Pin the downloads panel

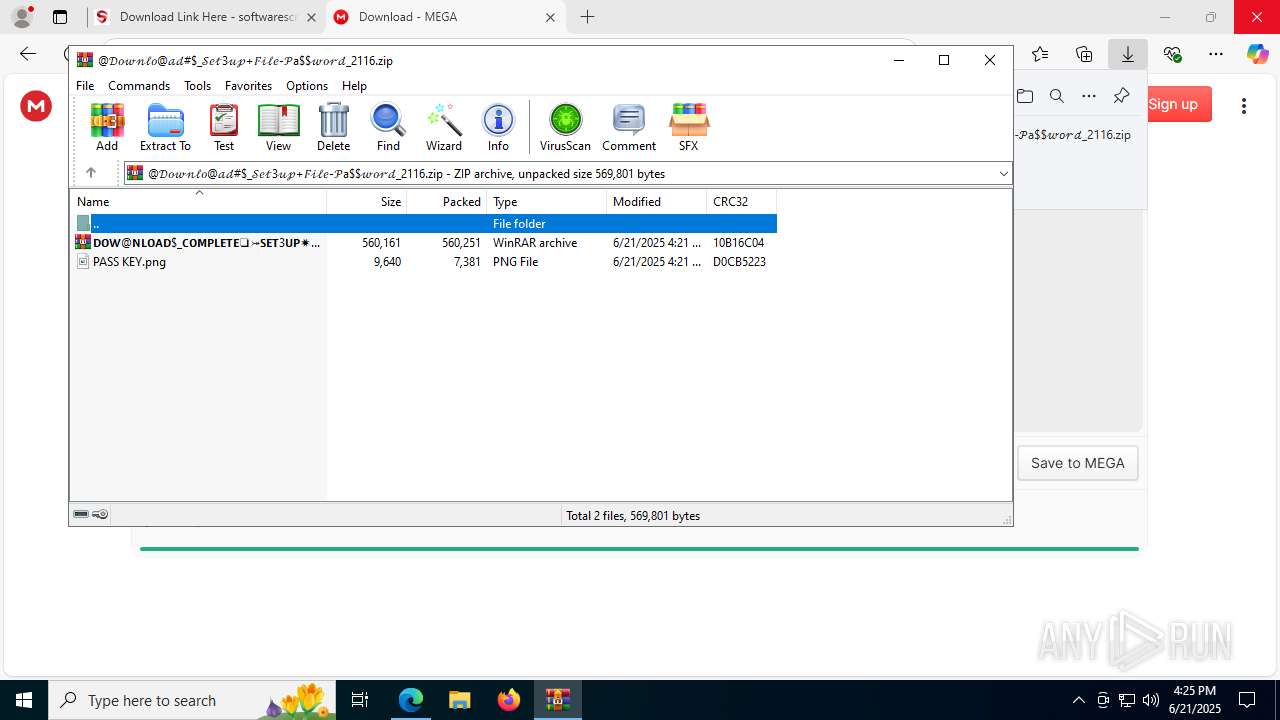[x=1121, y=96]
